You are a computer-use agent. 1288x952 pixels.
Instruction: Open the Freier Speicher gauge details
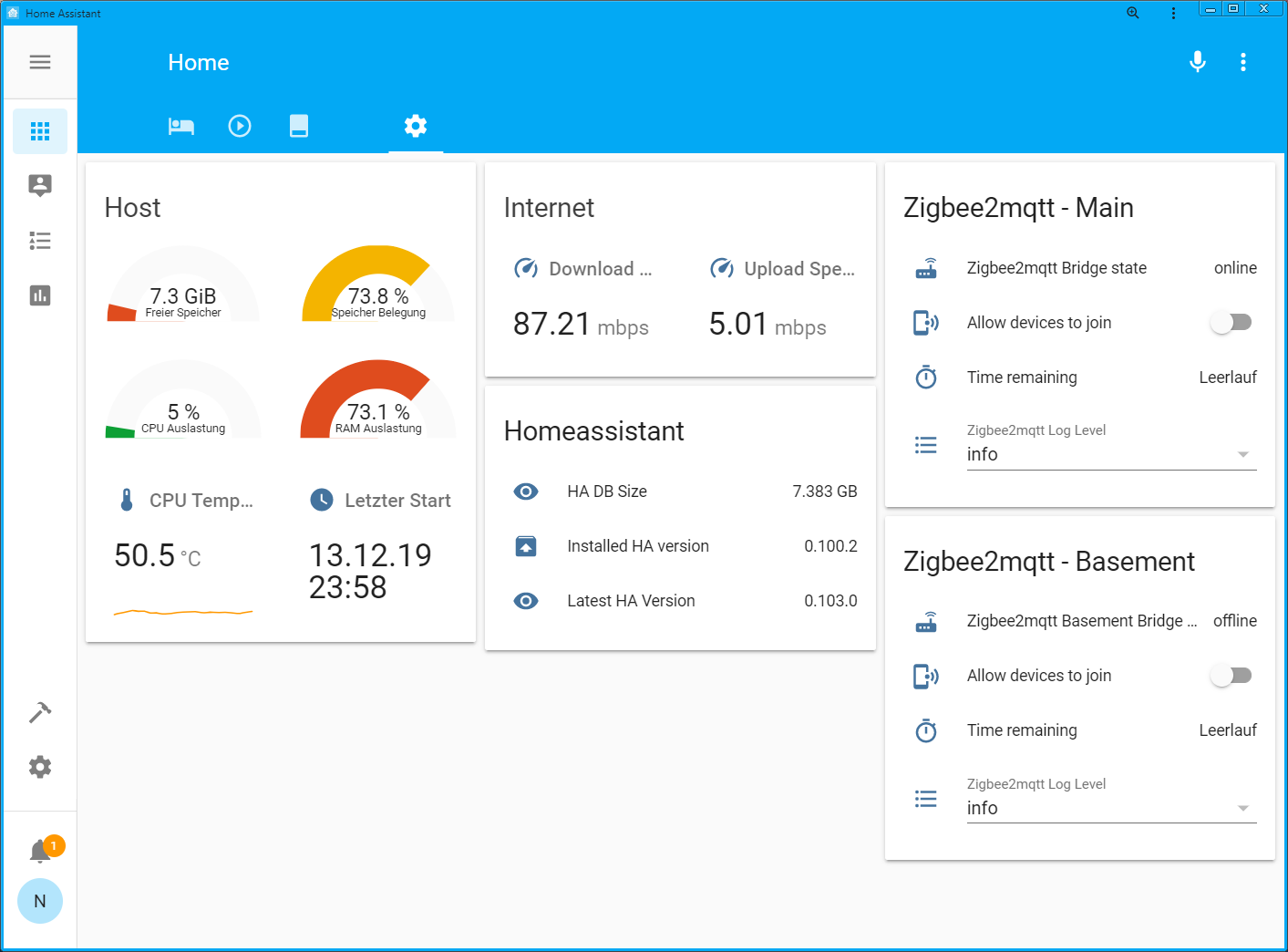[183, 285]
